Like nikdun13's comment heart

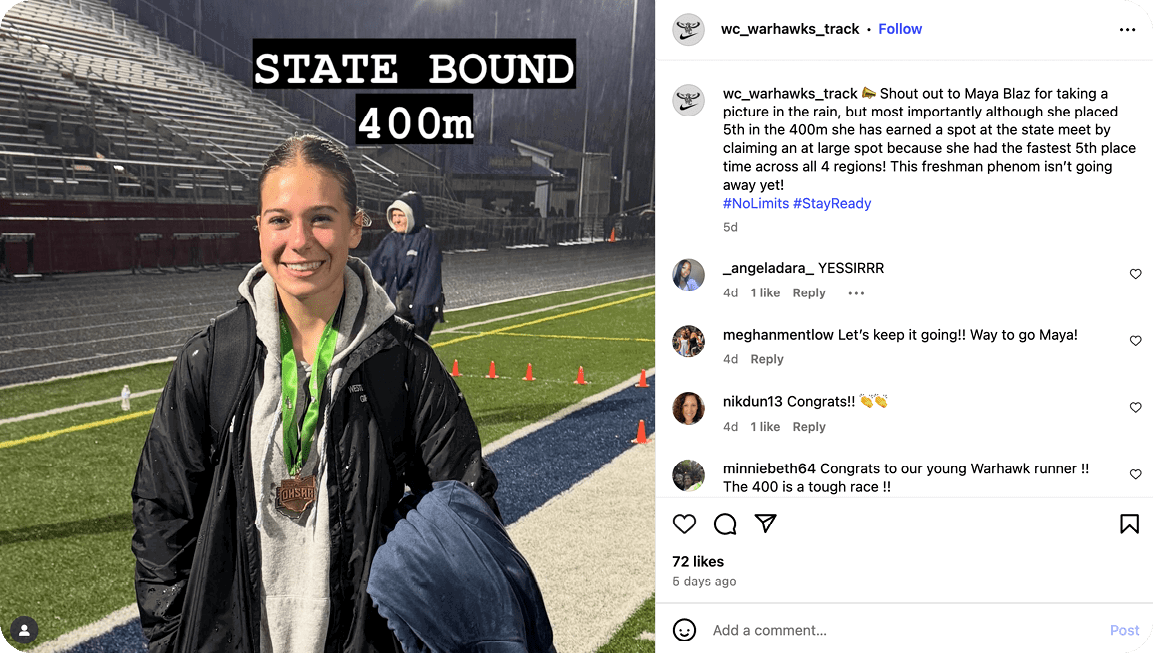(x=1135, y=407)
